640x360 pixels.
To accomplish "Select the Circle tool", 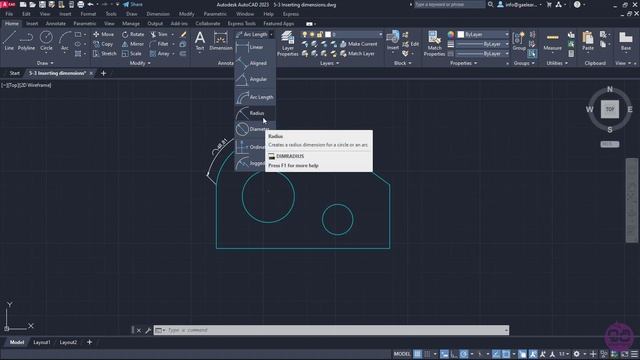I will tap(46, 41).
